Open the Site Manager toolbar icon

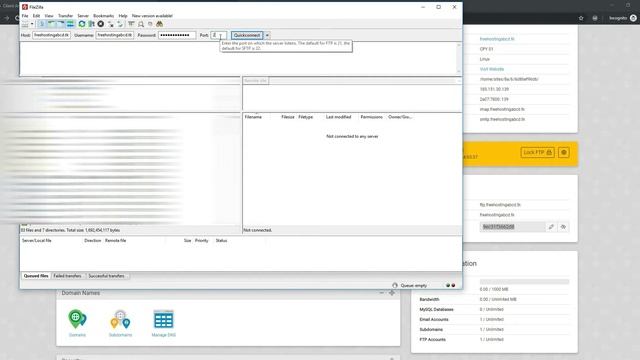tap(25, 24)
